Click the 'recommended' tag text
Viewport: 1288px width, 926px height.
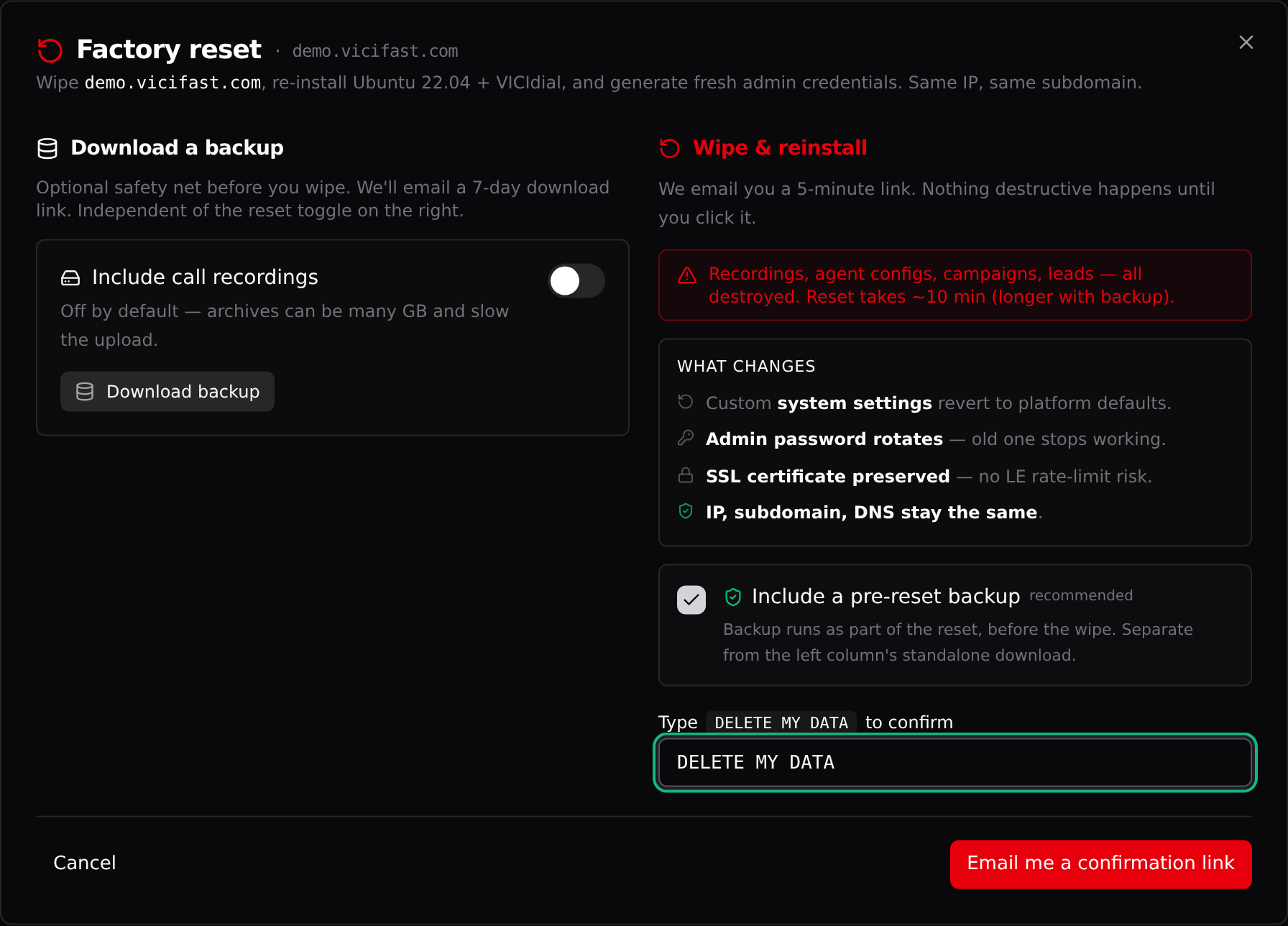pyautogui.click(x=1081, y=595)
